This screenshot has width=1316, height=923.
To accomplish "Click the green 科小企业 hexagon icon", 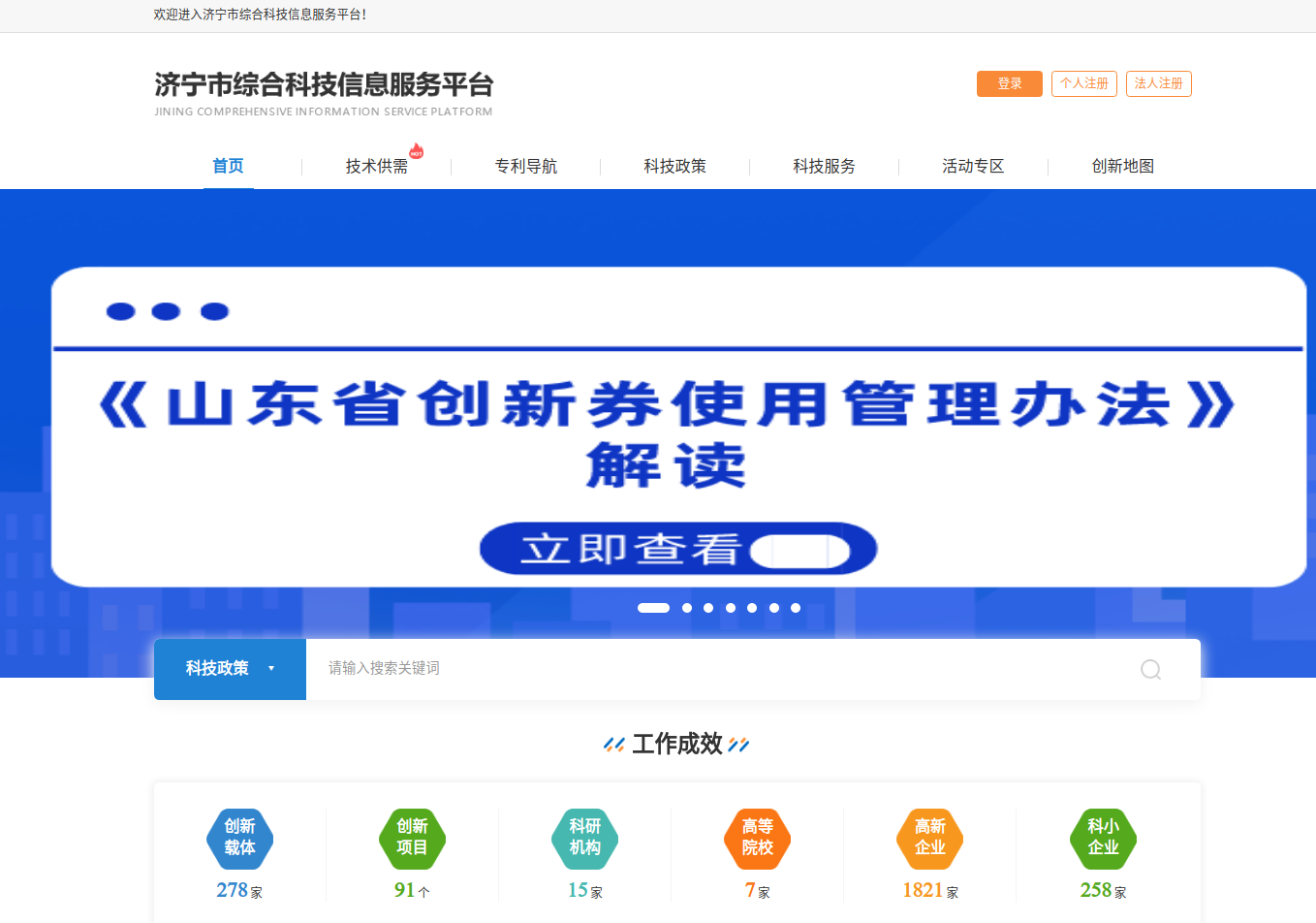I will [1103, 838].
